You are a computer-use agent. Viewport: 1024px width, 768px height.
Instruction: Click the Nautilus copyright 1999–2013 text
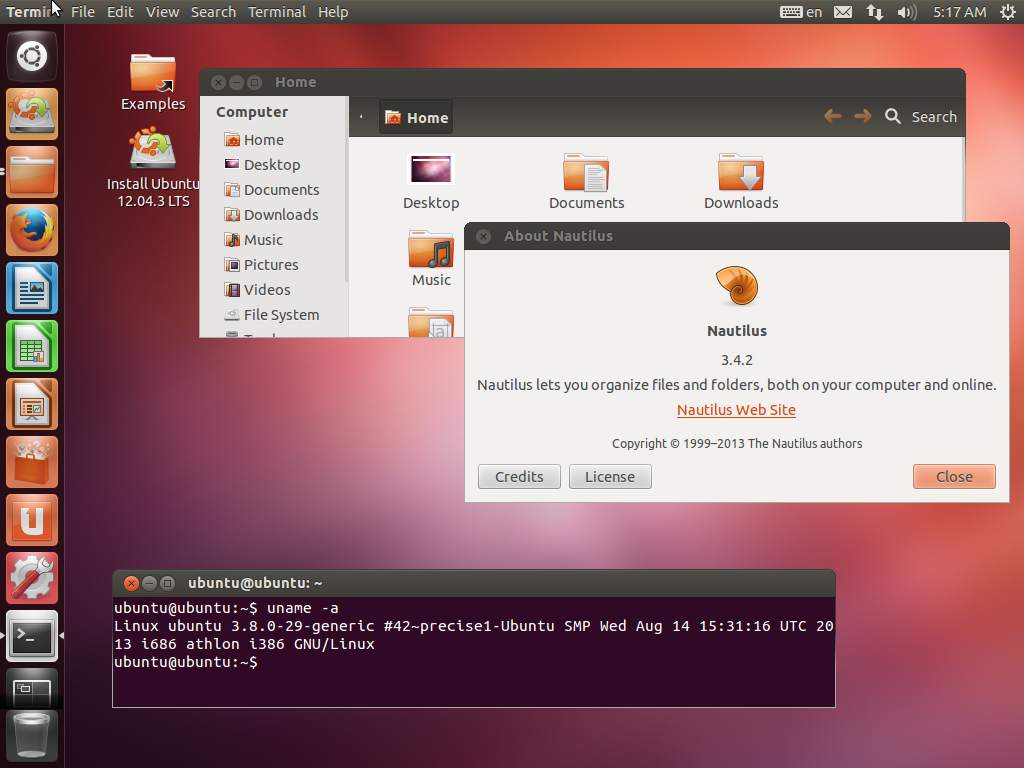coord(737,443)
